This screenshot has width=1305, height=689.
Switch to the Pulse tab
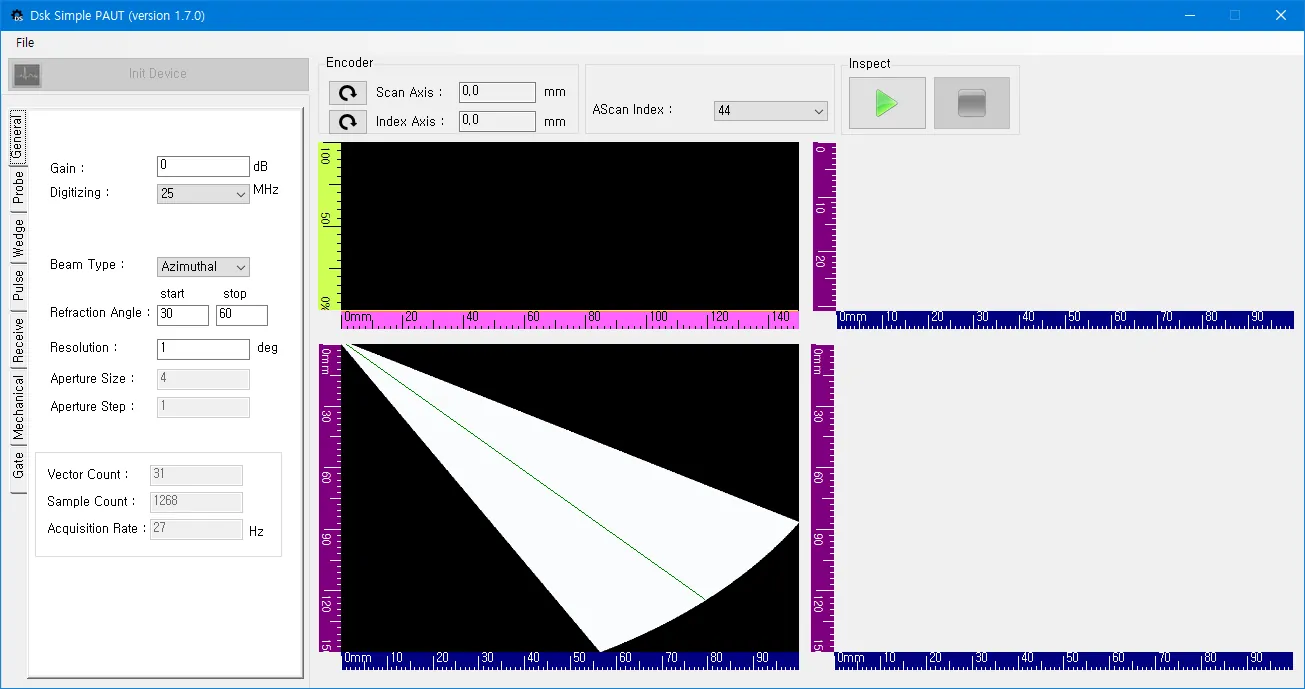18,286
